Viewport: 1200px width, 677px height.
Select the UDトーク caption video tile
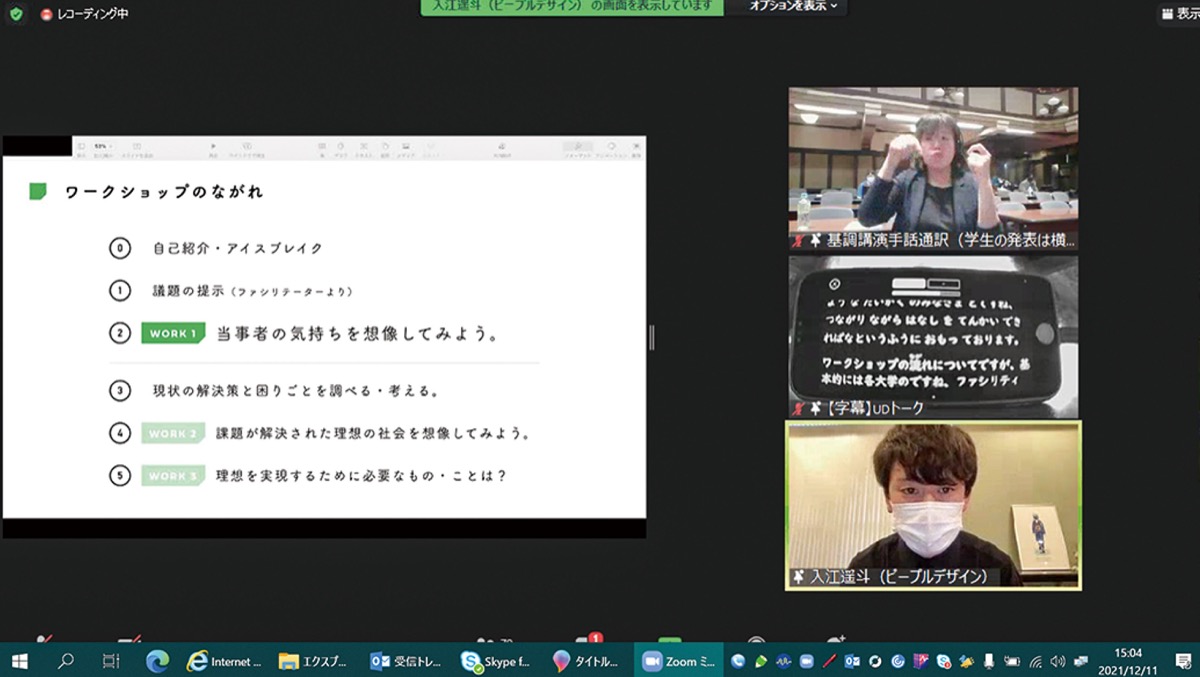click(933, 337)
